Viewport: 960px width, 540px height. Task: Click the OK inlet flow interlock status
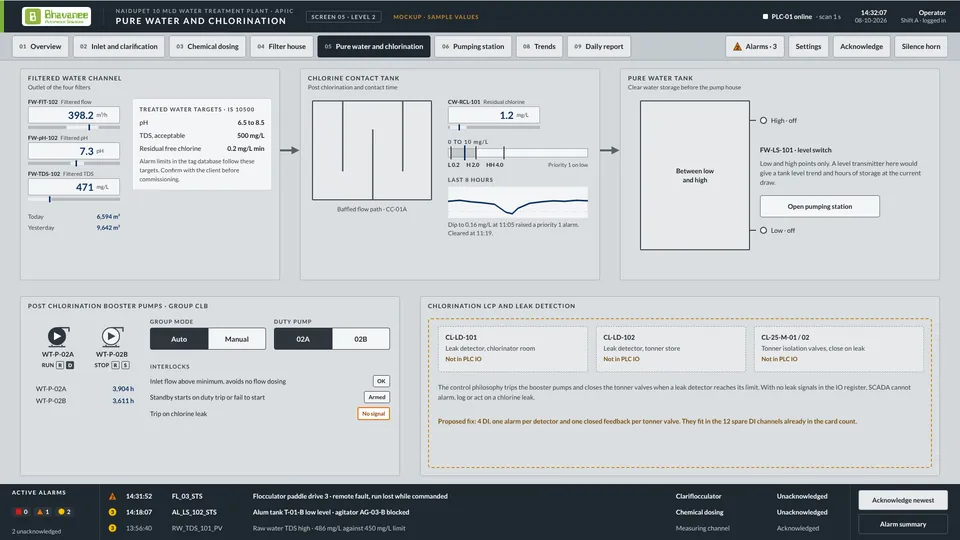click(381, 381)
